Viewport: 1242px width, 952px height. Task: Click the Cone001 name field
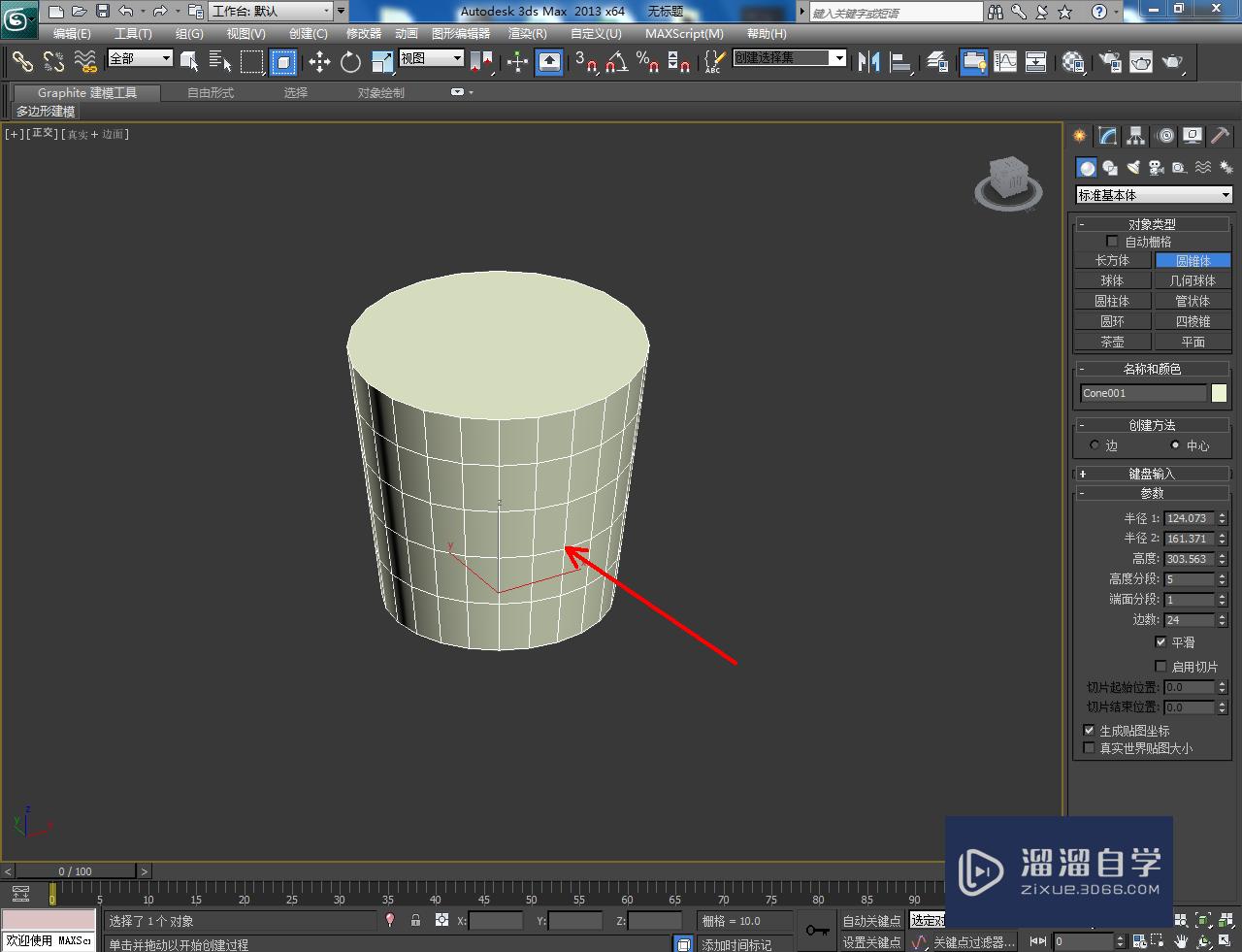(1143, 393)
